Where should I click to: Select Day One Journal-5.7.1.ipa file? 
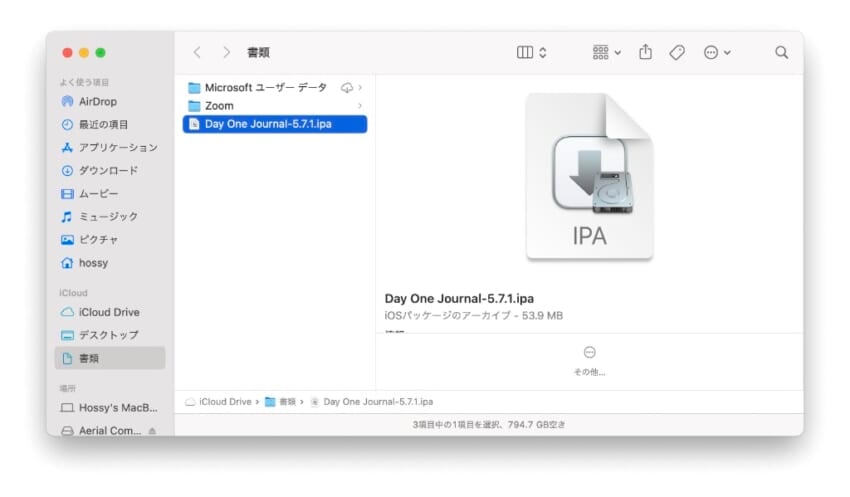tap(268, 124)
